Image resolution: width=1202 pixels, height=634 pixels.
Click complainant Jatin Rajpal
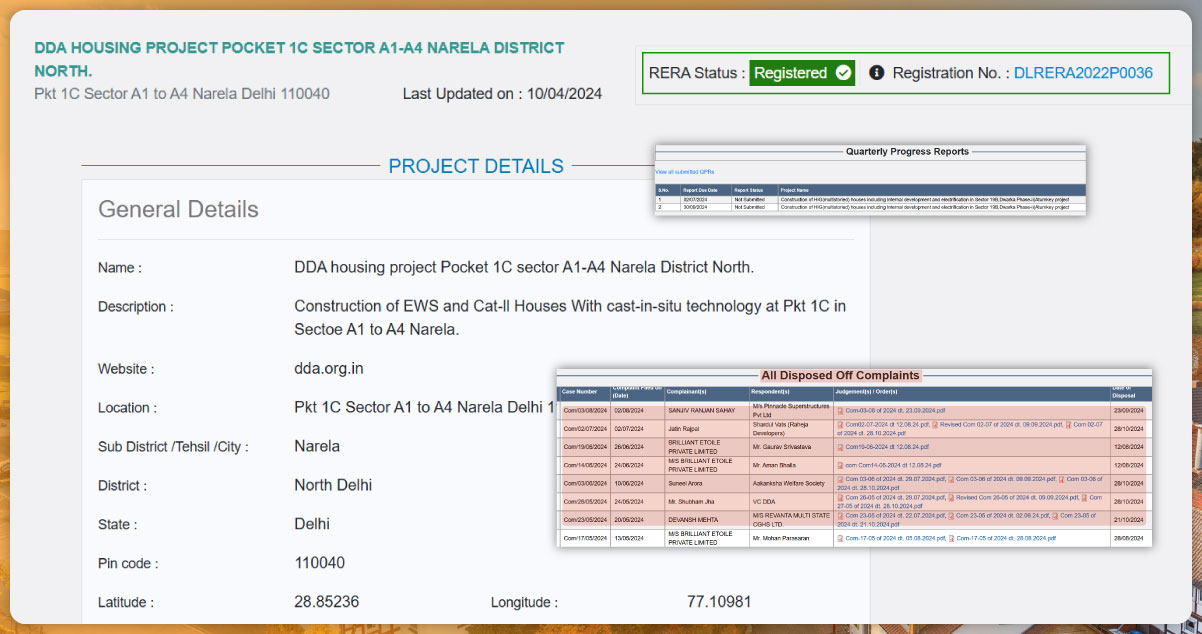pyautogui.click(x=683, y=429)
